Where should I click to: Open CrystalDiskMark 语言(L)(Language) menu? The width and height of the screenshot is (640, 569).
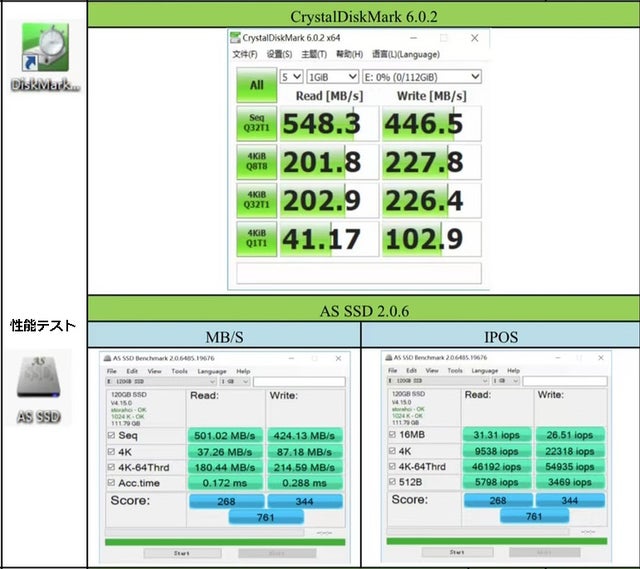tap(406, 54)
